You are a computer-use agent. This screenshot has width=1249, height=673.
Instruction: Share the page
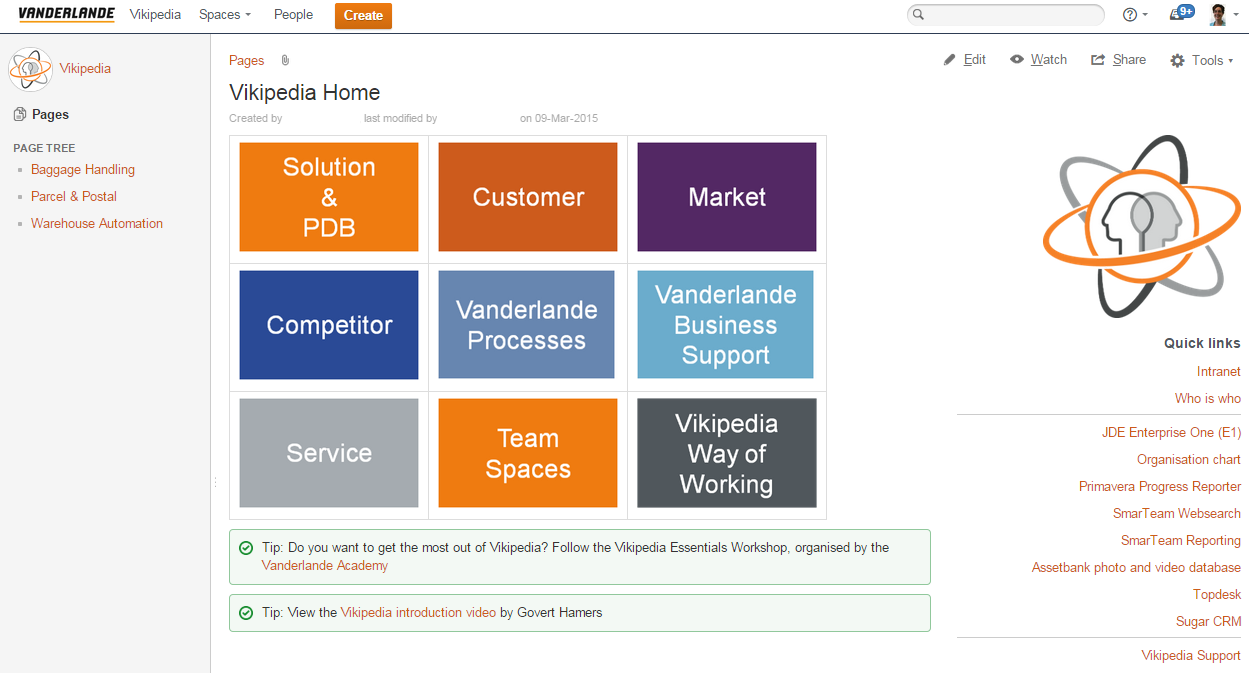point(1118,60)
